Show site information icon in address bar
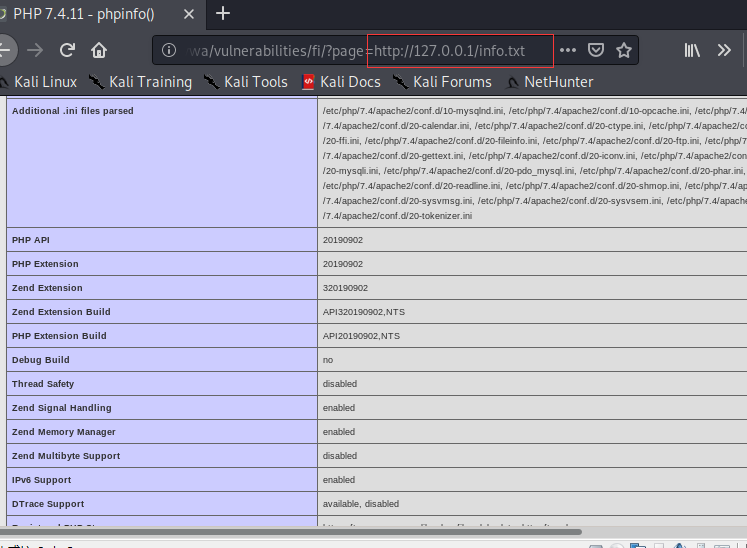The height and width of the screenshot is (548, 747). click(x=169, y=50)
